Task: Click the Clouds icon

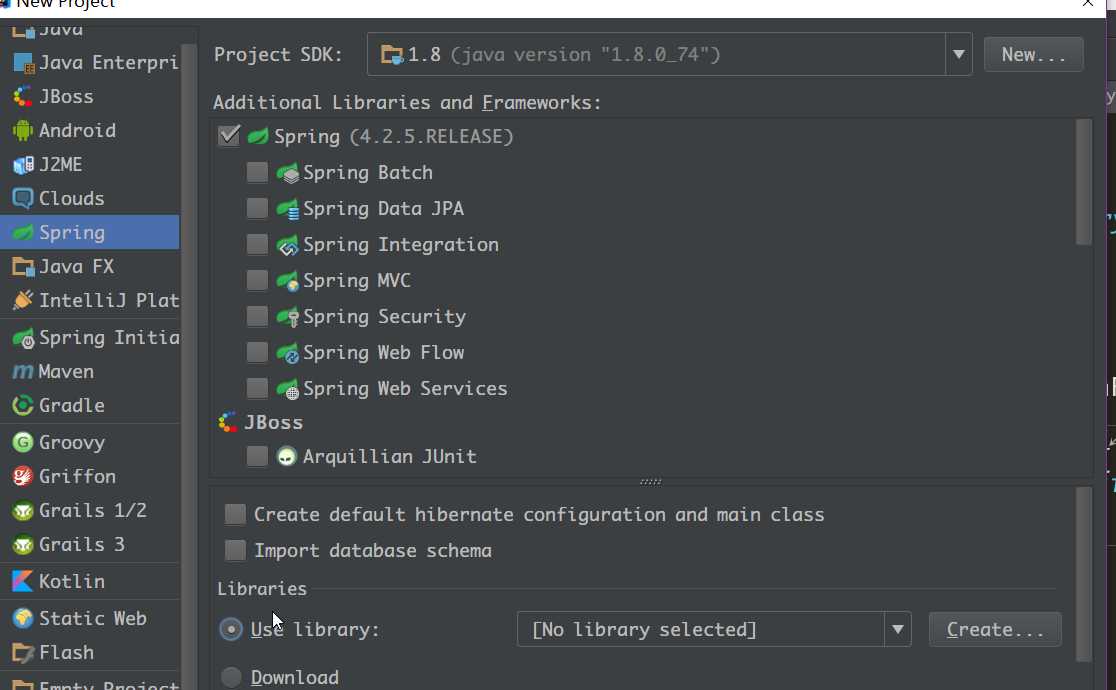Action: (x=23, y=198)
